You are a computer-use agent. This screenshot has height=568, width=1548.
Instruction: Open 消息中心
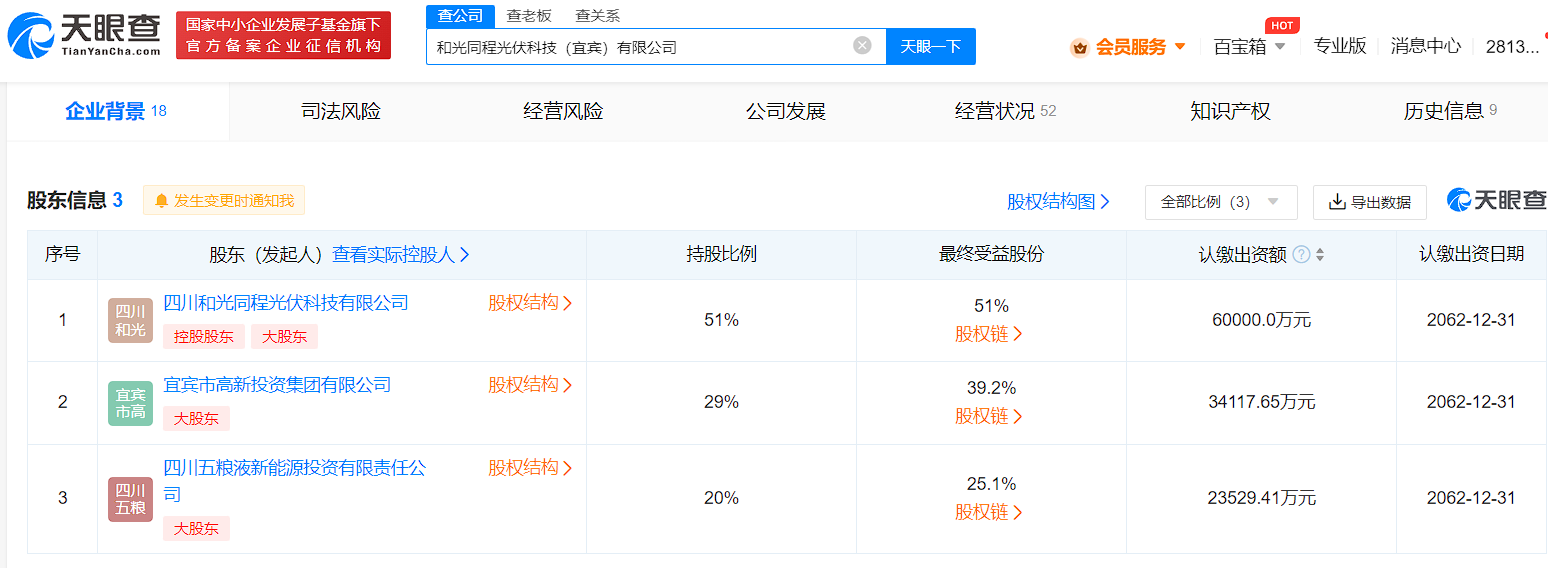(x=1425, y=46)
